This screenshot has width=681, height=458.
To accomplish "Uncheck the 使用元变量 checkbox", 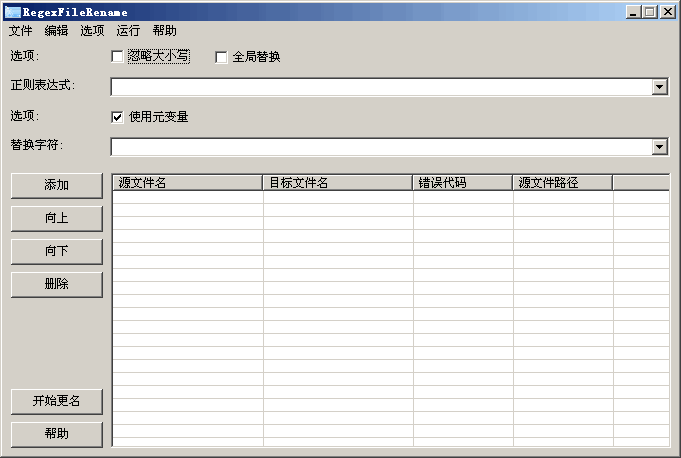I will point(117,117).
